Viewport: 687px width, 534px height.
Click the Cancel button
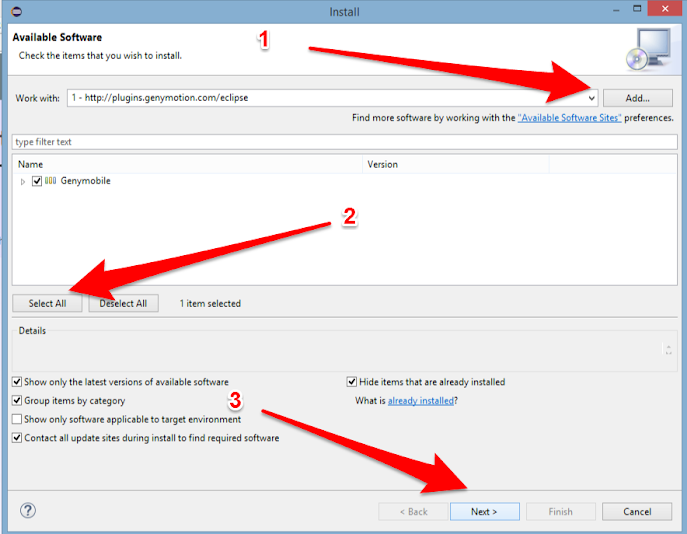[x=637, y=512]
